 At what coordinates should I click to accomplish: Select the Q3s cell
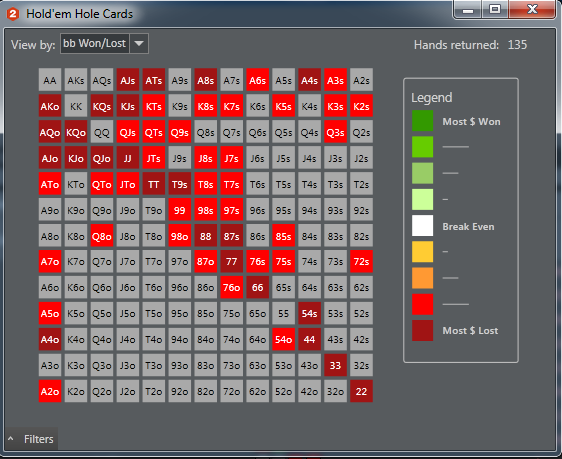[335, 133]
